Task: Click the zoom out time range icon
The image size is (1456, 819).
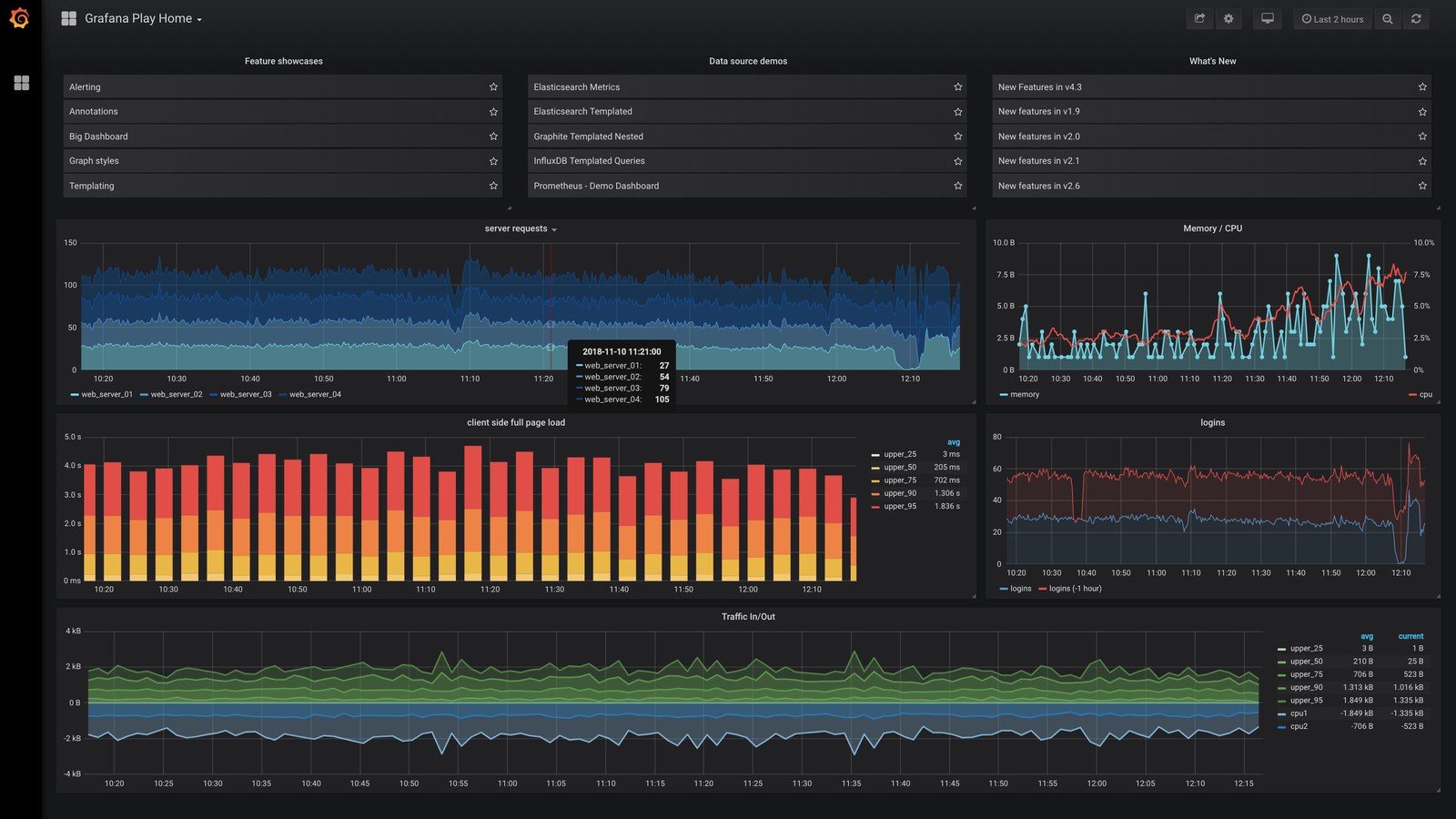Action: 1387,19
